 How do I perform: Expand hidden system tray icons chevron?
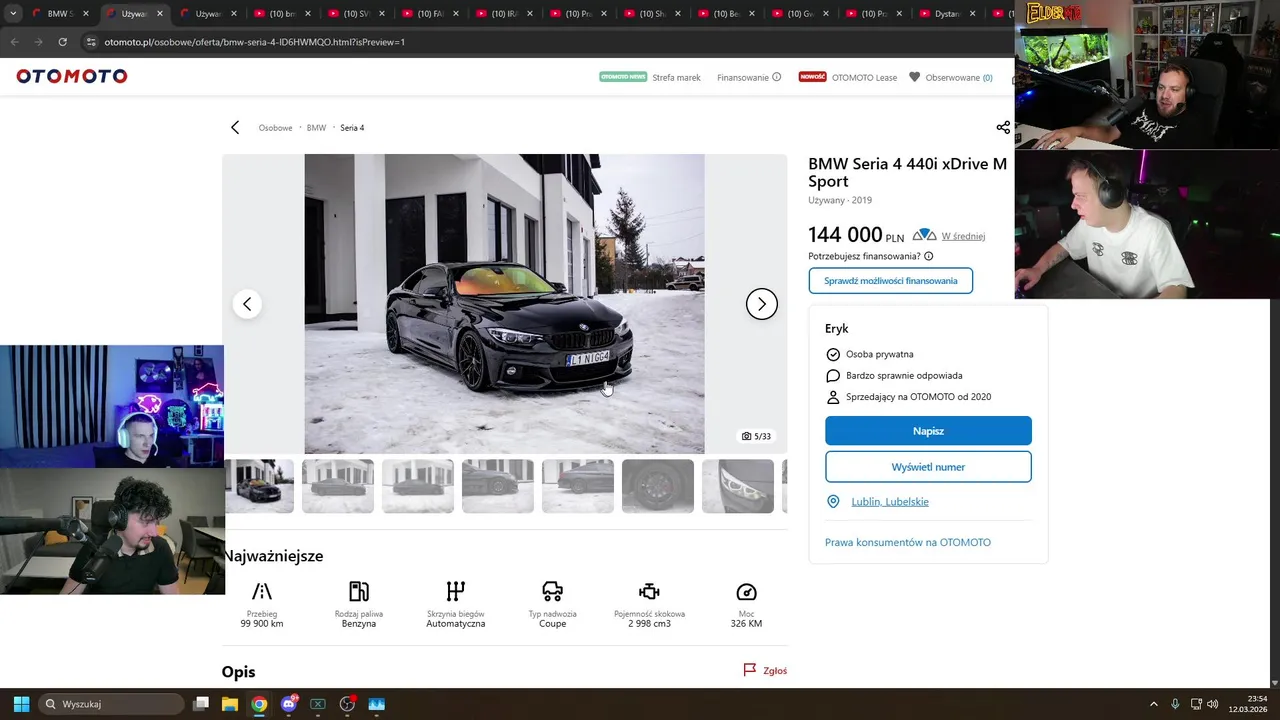pyautogui.click(x=1153, y=704)
